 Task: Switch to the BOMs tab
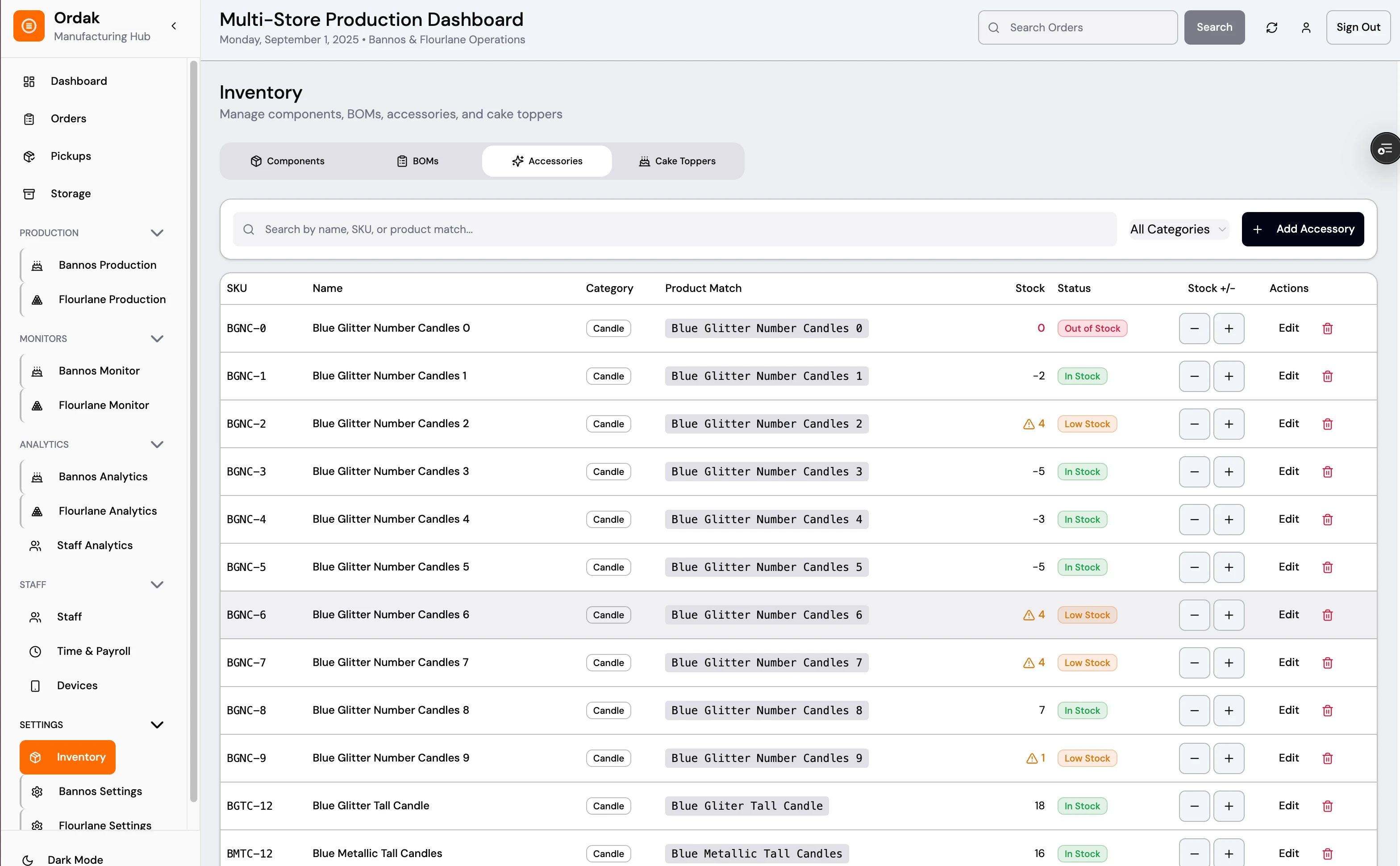click(x=417, y=161)
